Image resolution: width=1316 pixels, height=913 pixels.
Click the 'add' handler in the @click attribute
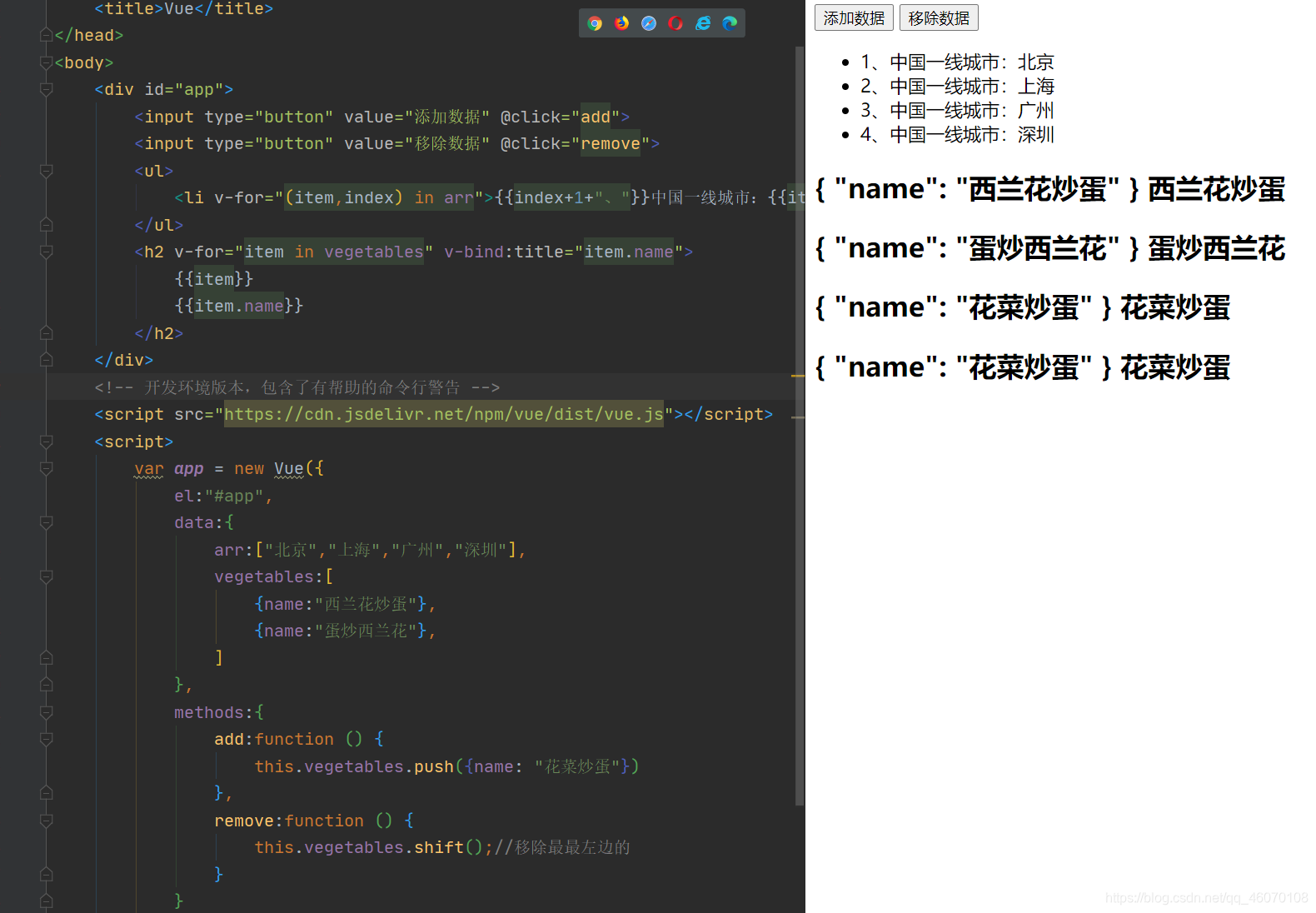point(596,117)
